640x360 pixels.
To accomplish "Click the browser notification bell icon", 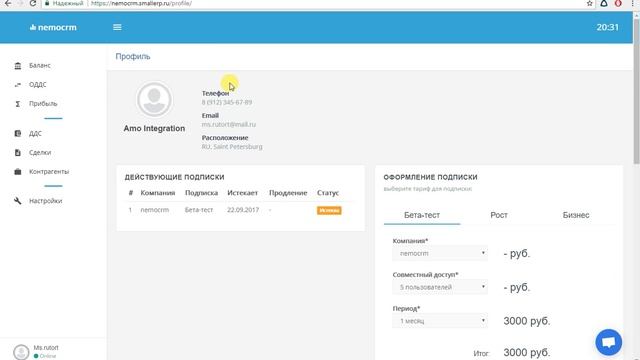I will 604,3.
